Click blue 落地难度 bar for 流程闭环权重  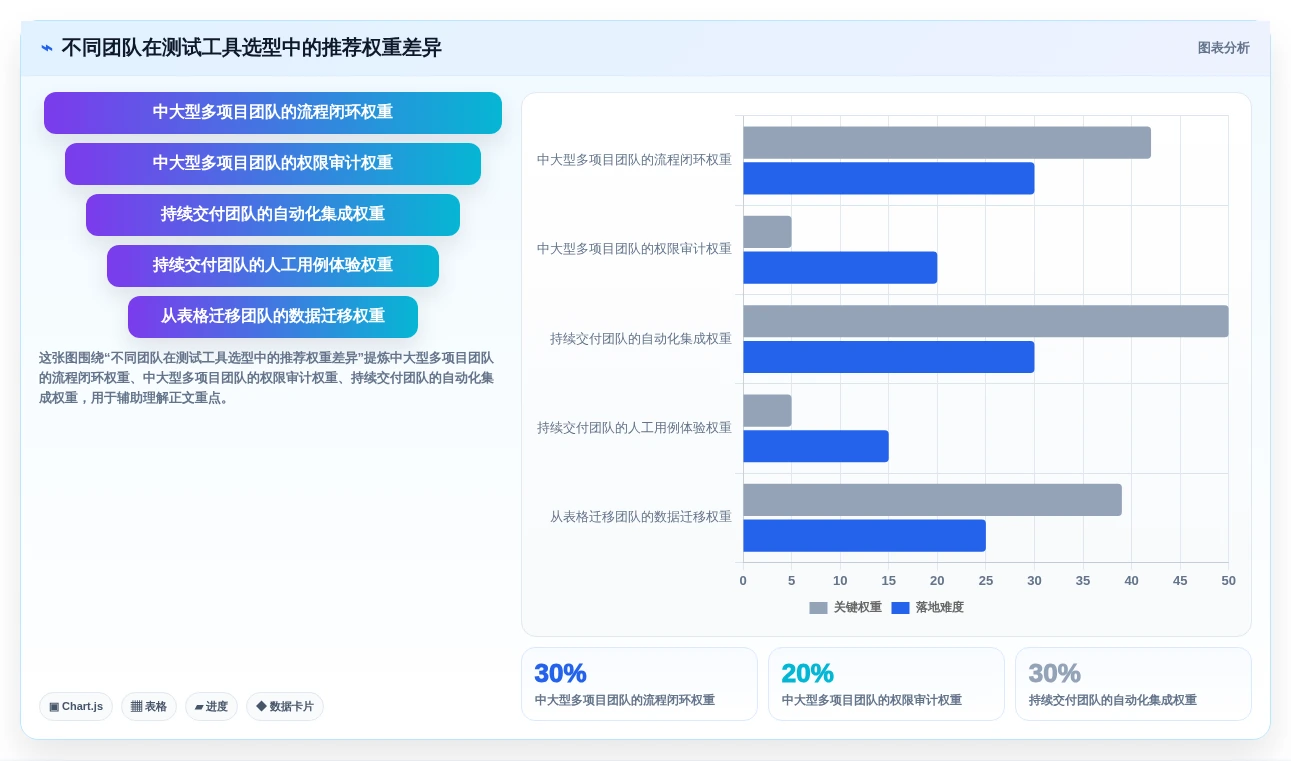(x=889, y=179)
